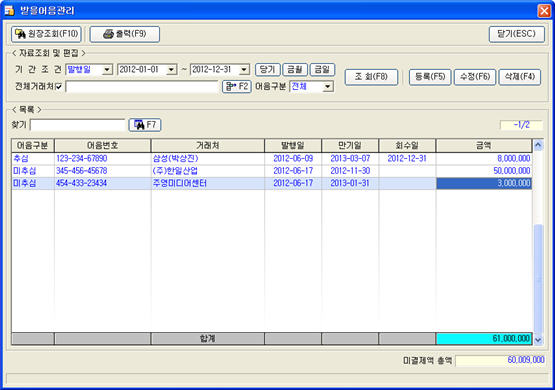This screenshot has width=555, height=390.
Task: Click the total cell 61,000,000
Action: pyautogui.click(x=484, y=339)
